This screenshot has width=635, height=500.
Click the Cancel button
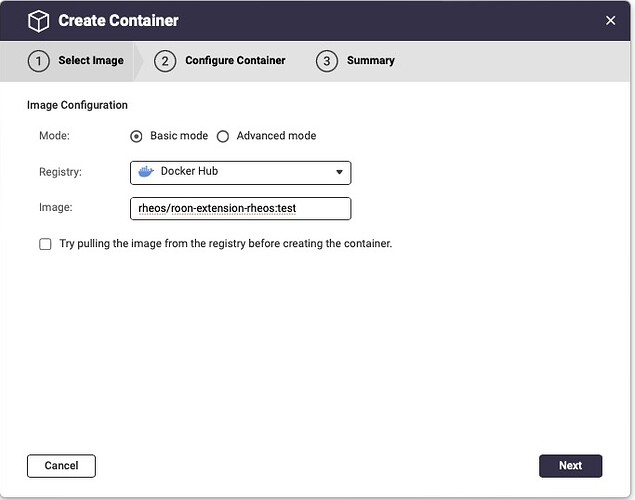click(62, 466)
